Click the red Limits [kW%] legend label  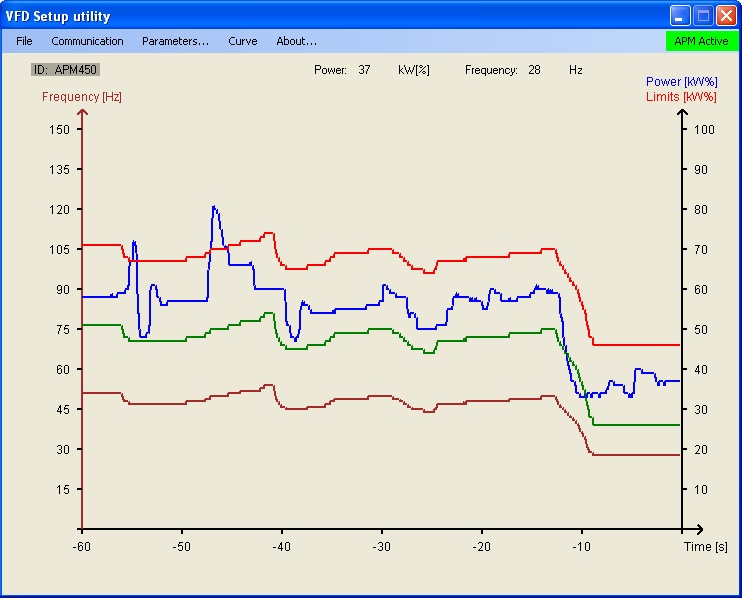click(680, 97)
